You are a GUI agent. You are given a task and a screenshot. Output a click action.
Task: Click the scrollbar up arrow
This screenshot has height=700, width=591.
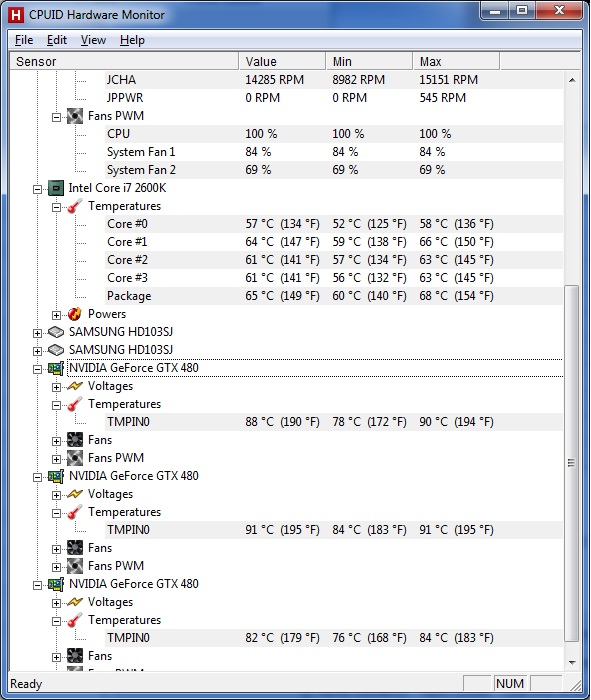(x=572, y=80)
